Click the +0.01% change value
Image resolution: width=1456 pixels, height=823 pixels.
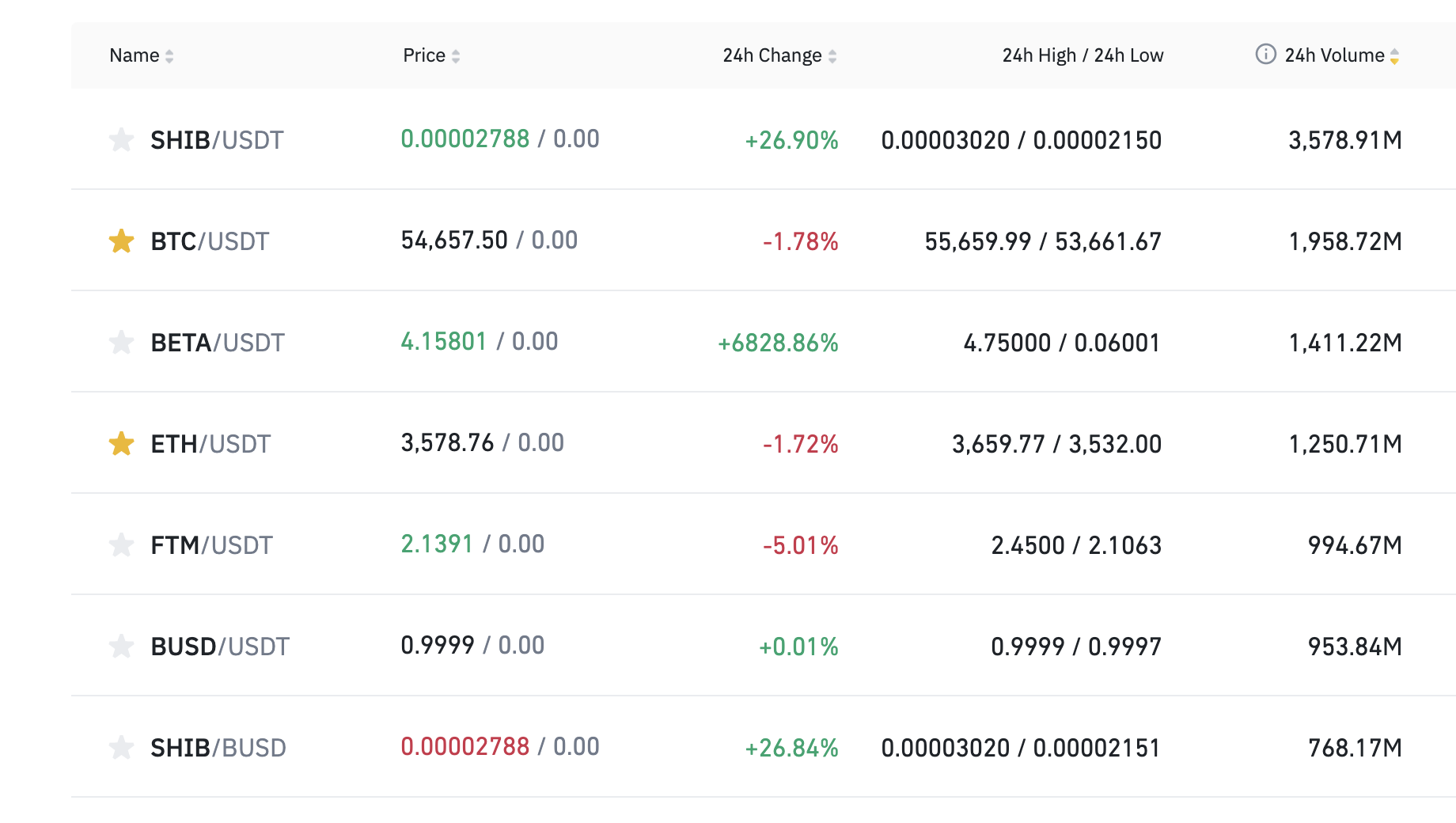pyautogui.click(x=798, y=647)
